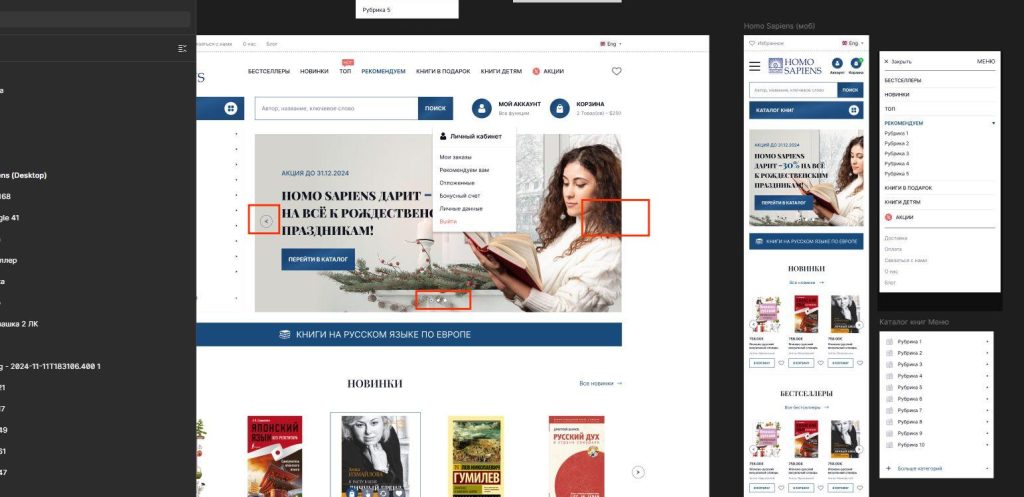Collapse the РЕКОМЕНДУЕМ submenu arrow in mobile menu

tap(993, 123)
